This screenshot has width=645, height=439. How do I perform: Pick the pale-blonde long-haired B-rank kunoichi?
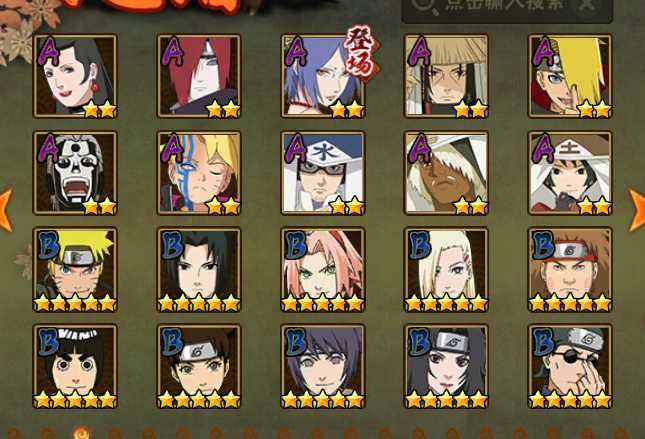click(x=446, y=270)
